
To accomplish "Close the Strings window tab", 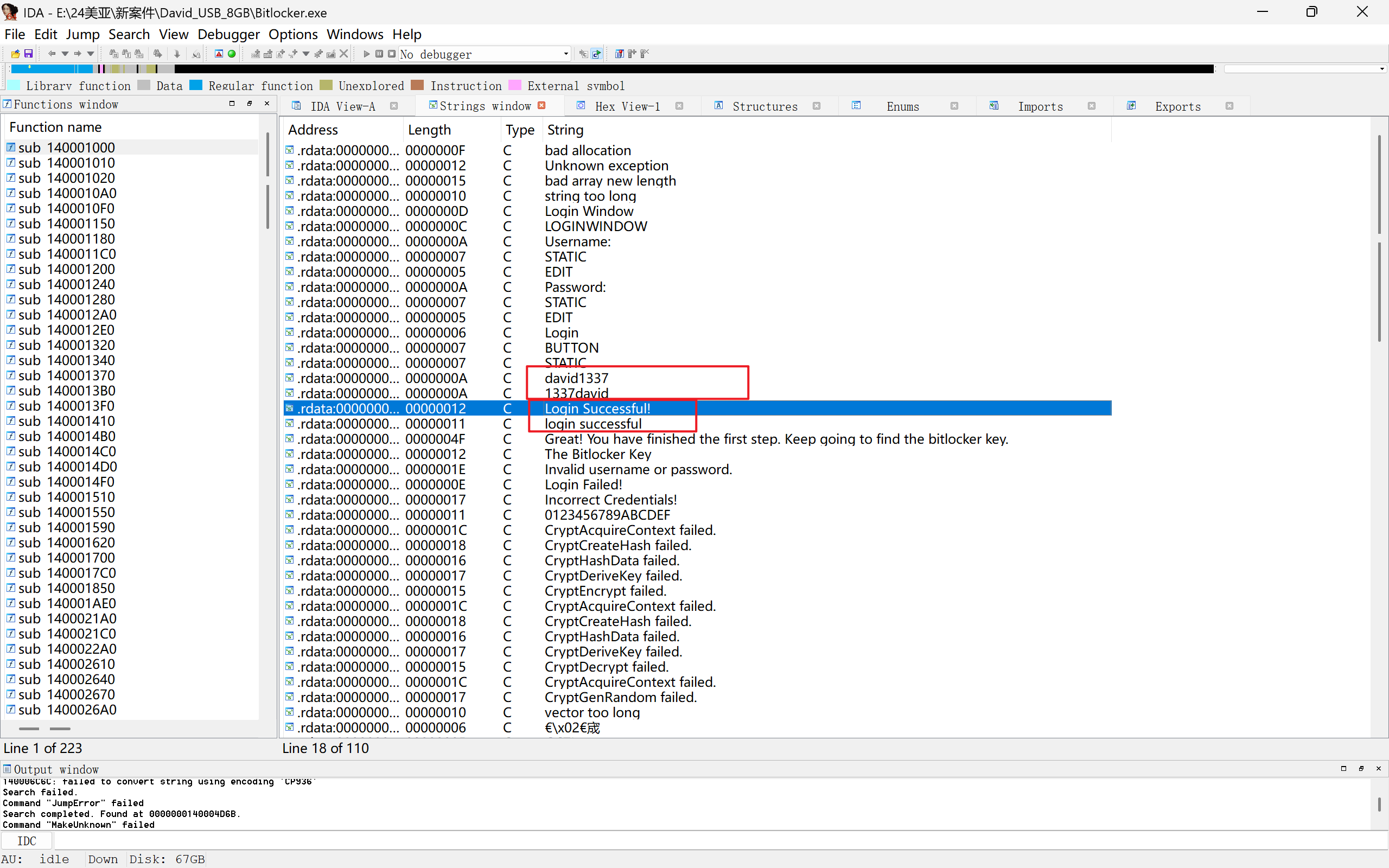I will coord(541,106).
